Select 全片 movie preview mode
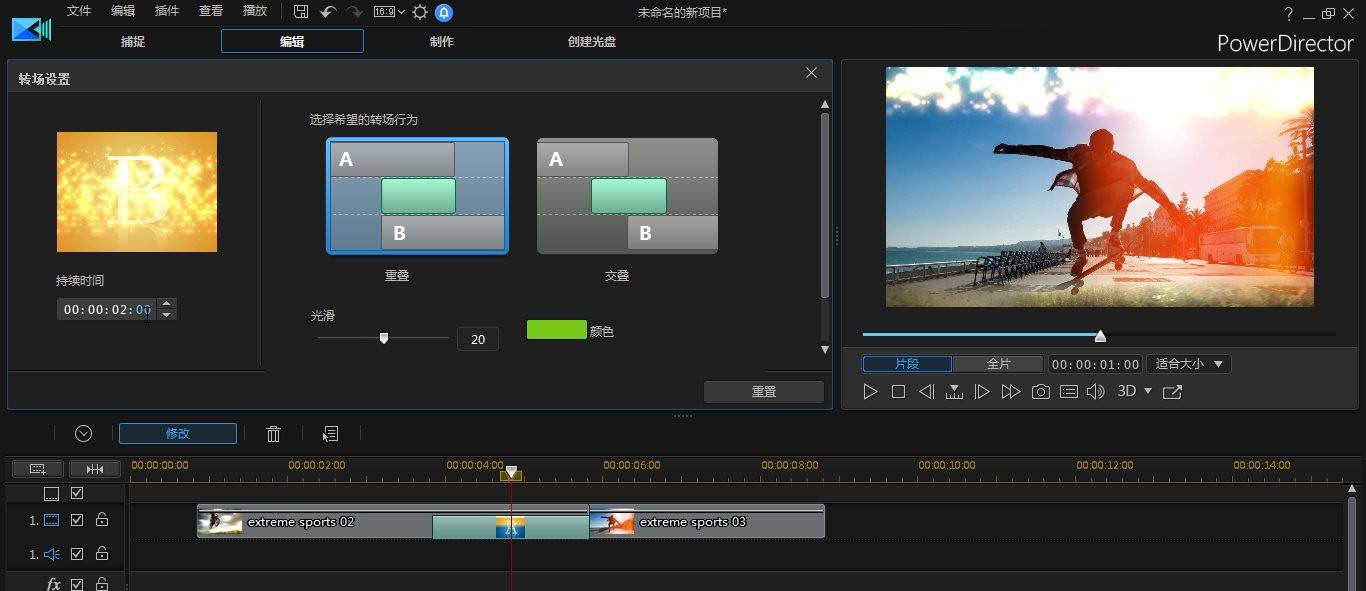The width and height of the screenshot is (1366, 591). click(x=998, y=364)
